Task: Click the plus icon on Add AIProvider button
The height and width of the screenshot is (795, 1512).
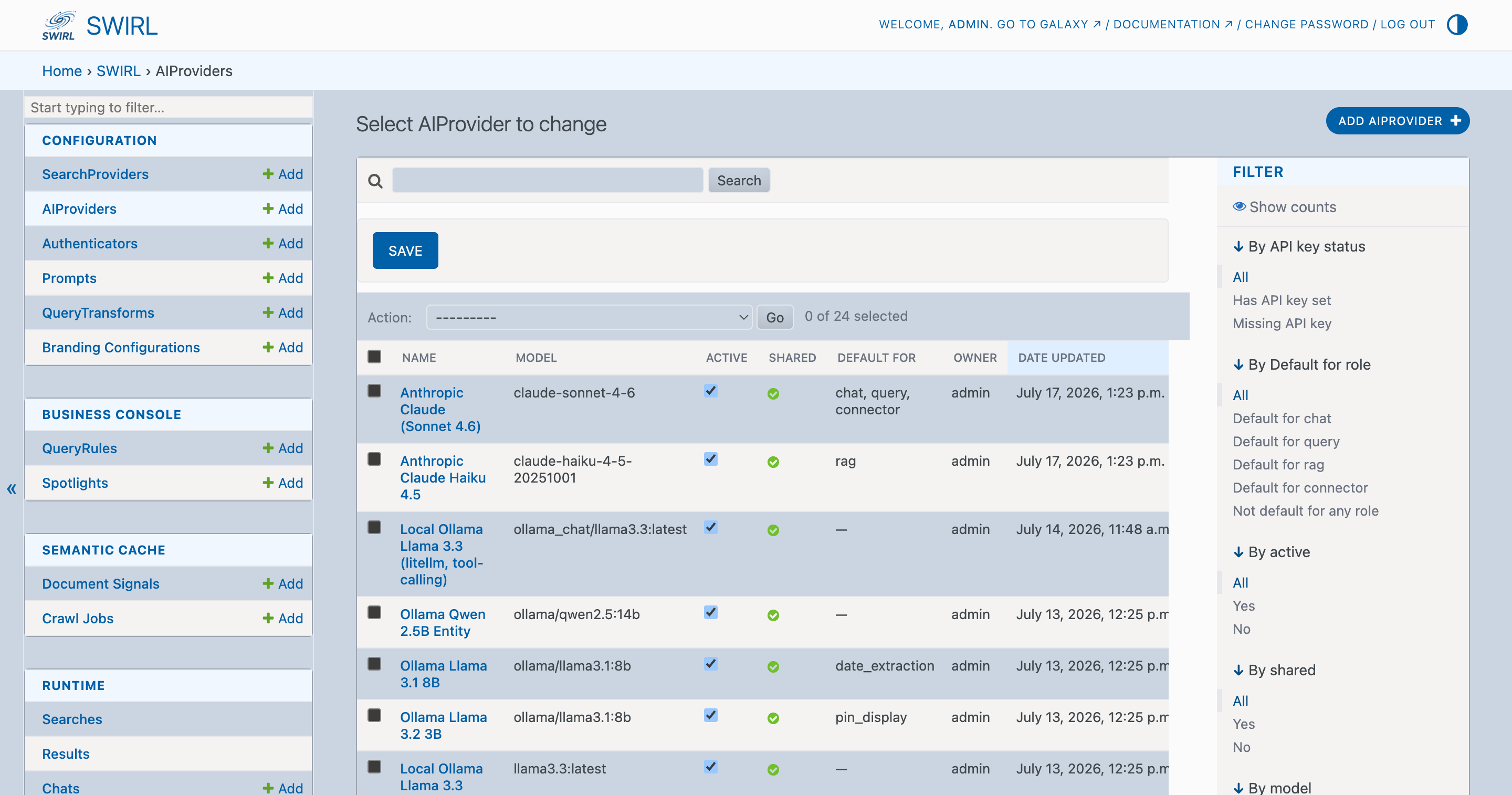Action: (1456, 121)
